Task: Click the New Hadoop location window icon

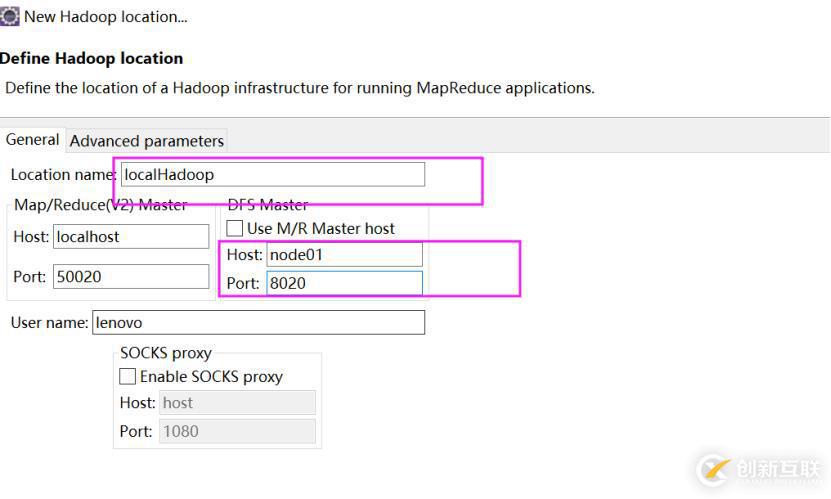Action: (x=9, y=16)
